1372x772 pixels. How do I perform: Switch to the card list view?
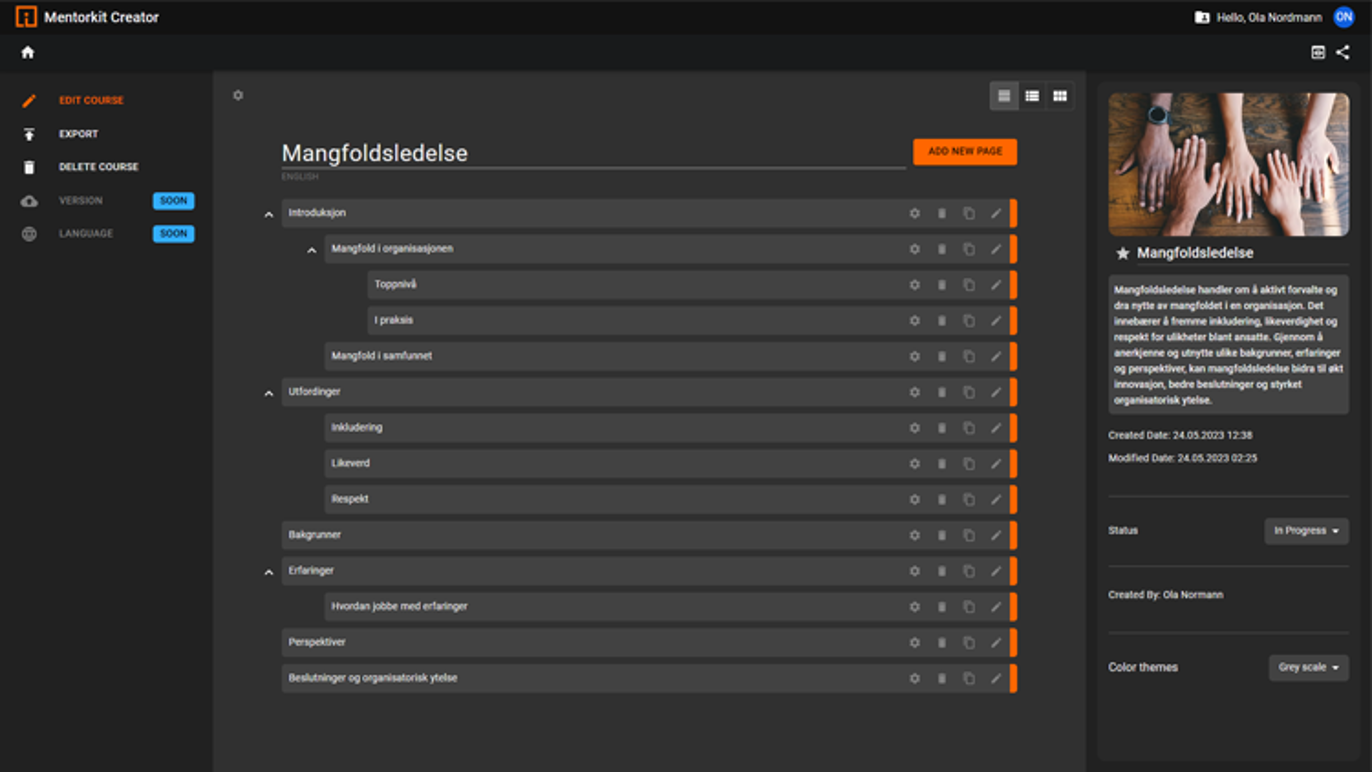pos(1004,96)
